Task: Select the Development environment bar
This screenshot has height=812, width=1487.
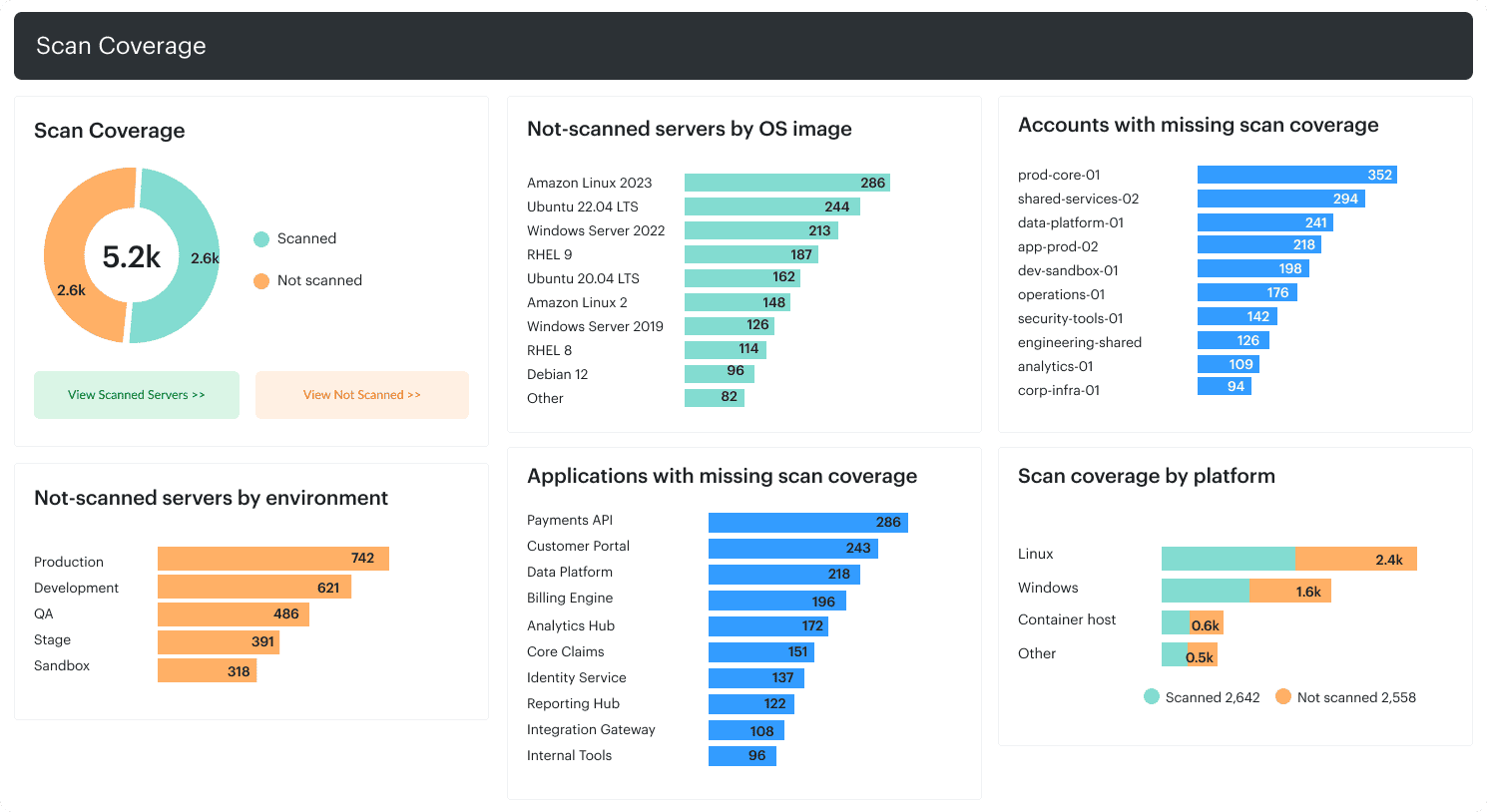Action: click(254, 588)
